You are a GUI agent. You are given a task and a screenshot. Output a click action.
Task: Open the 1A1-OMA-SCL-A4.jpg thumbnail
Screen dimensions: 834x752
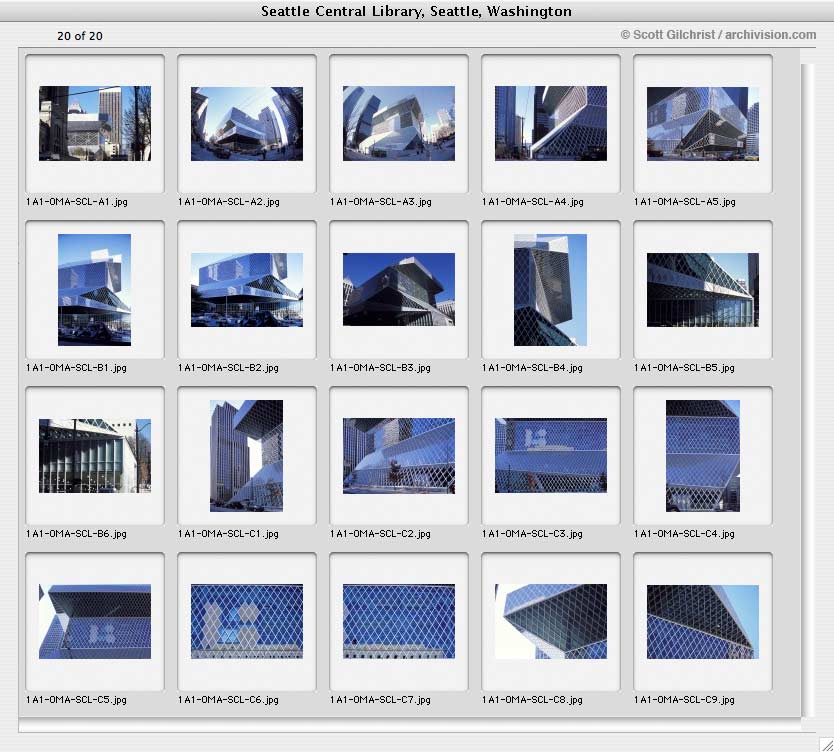pos(551,123)
